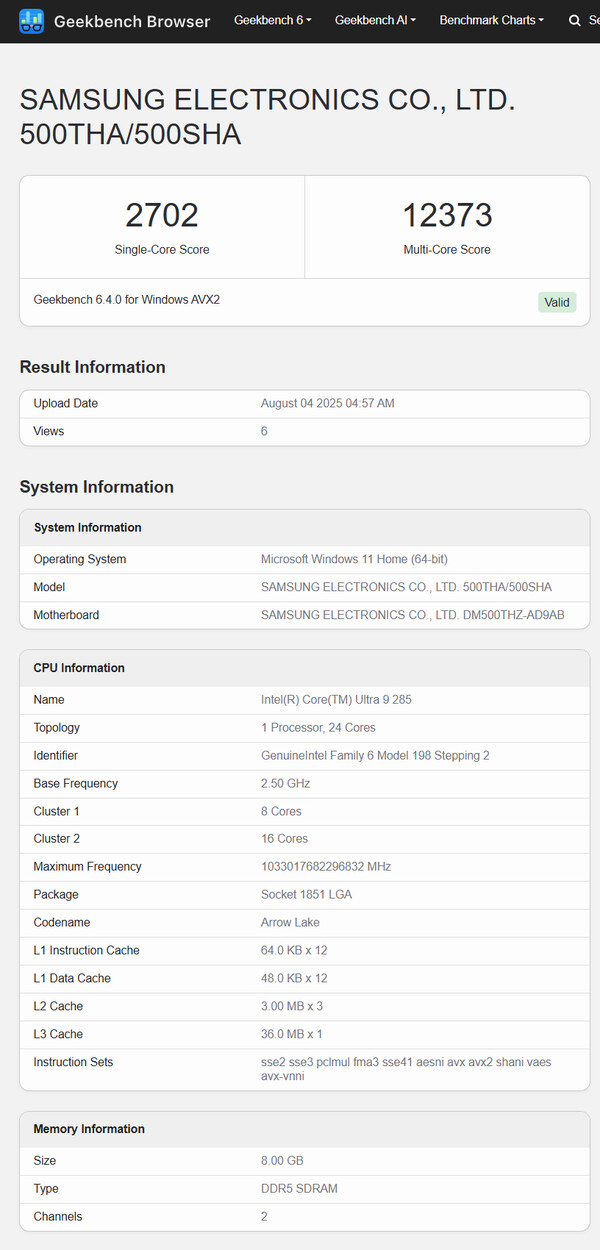Select Cluster 2 value 16 Cores
600x1250 pixels.
(x=285, y=839)
